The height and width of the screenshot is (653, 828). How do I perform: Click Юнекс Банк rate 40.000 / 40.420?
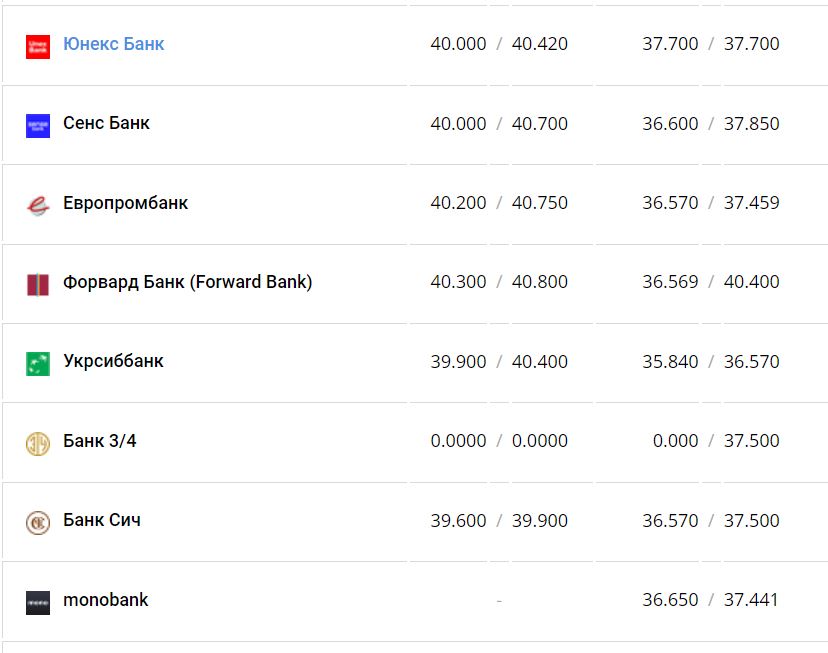[499, 44]
